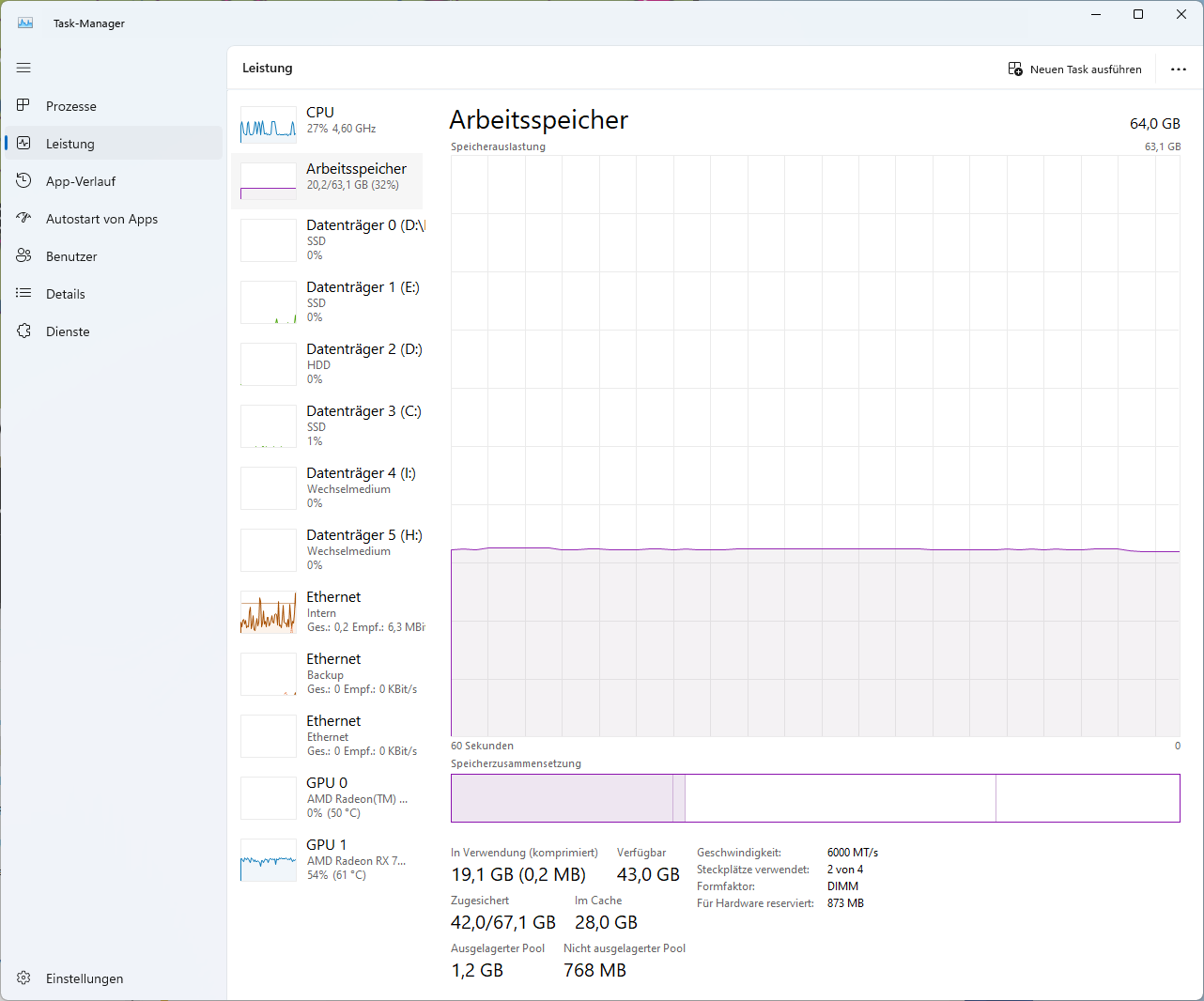Open the Details list icon

pyautogui.click(x=23, y=293)
